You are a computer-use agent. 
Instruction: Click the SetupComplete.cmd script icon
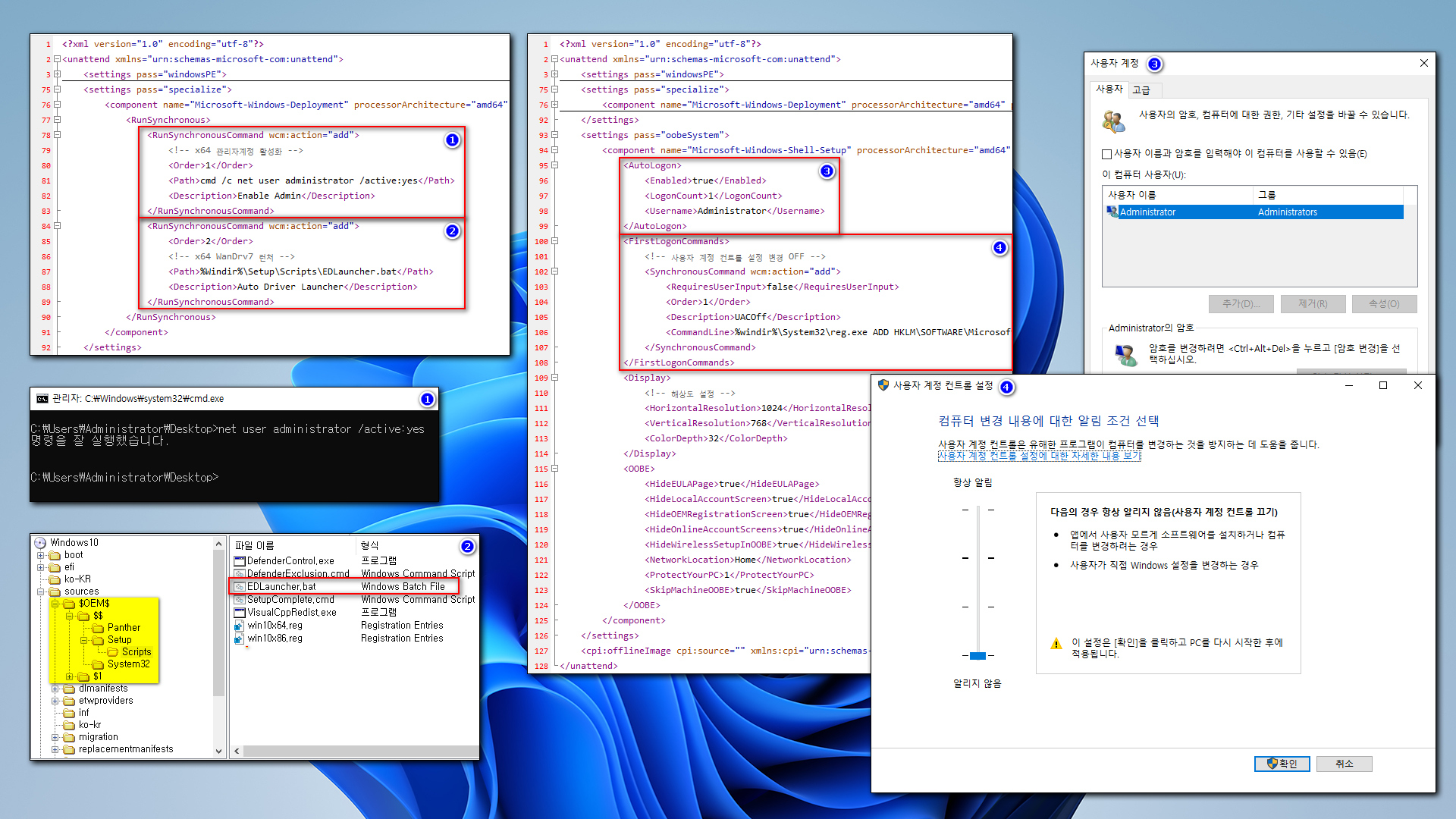click(x=240, y=600)
